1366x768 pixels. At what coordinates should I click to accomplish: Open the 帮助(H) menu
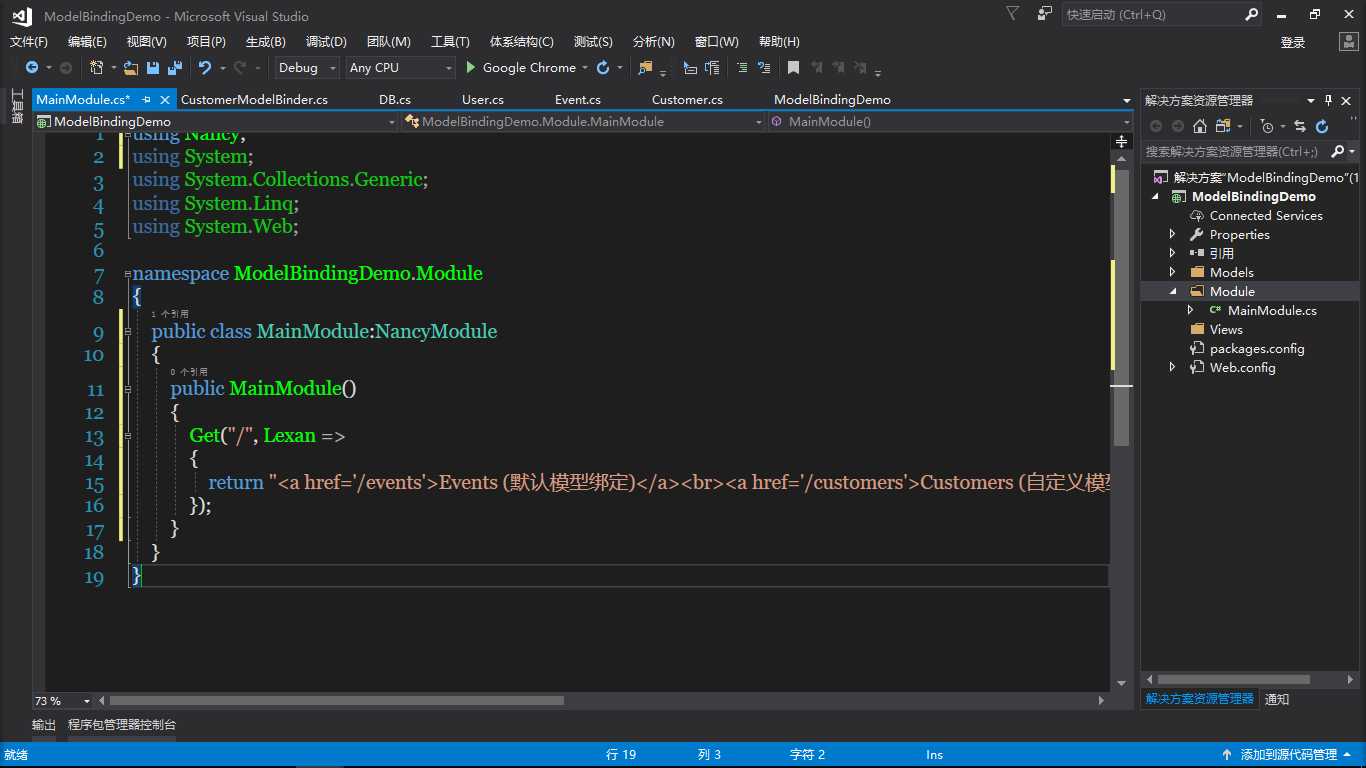(779, 42)
